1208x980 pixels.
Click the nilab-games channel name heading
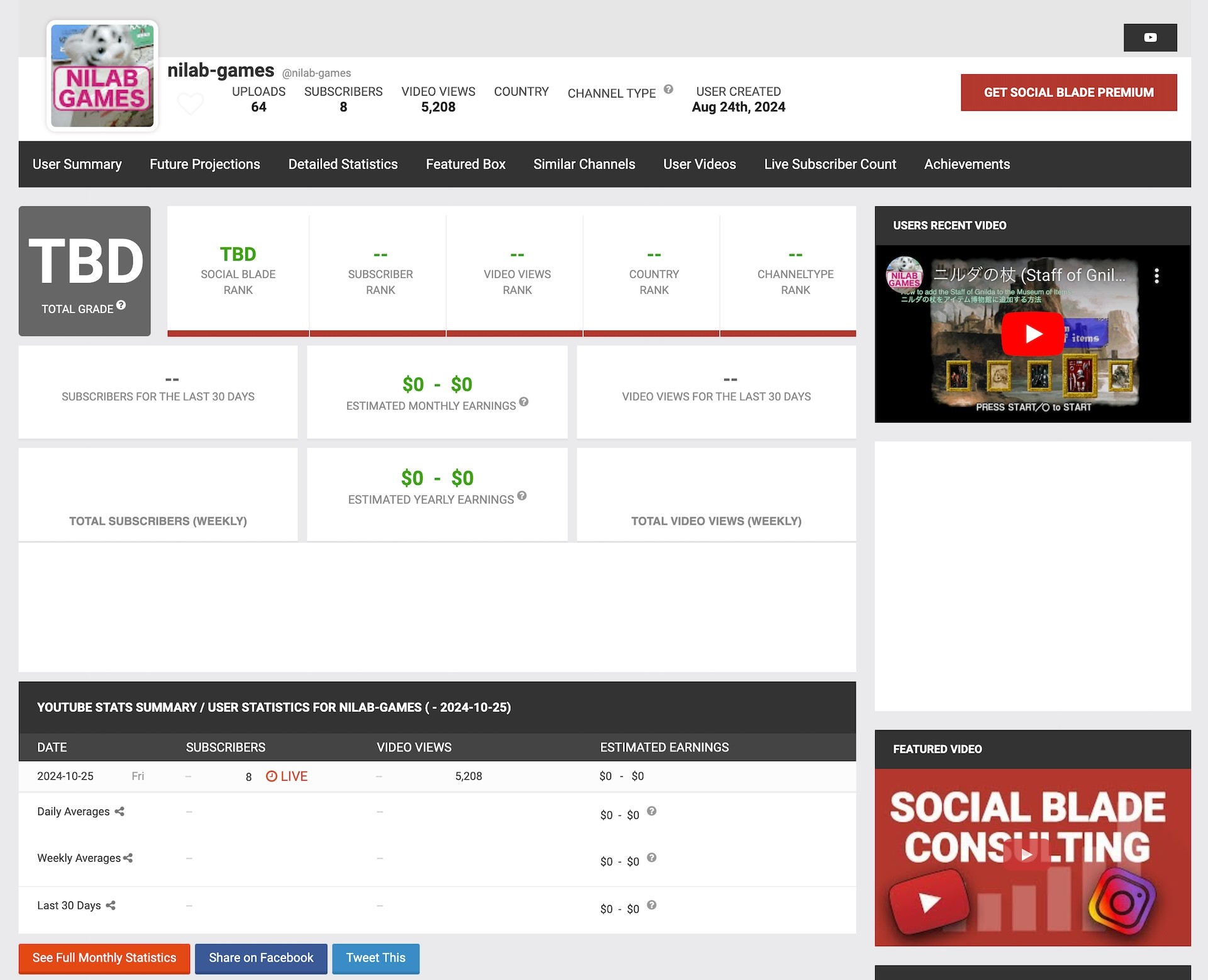[x=221, y=70]
